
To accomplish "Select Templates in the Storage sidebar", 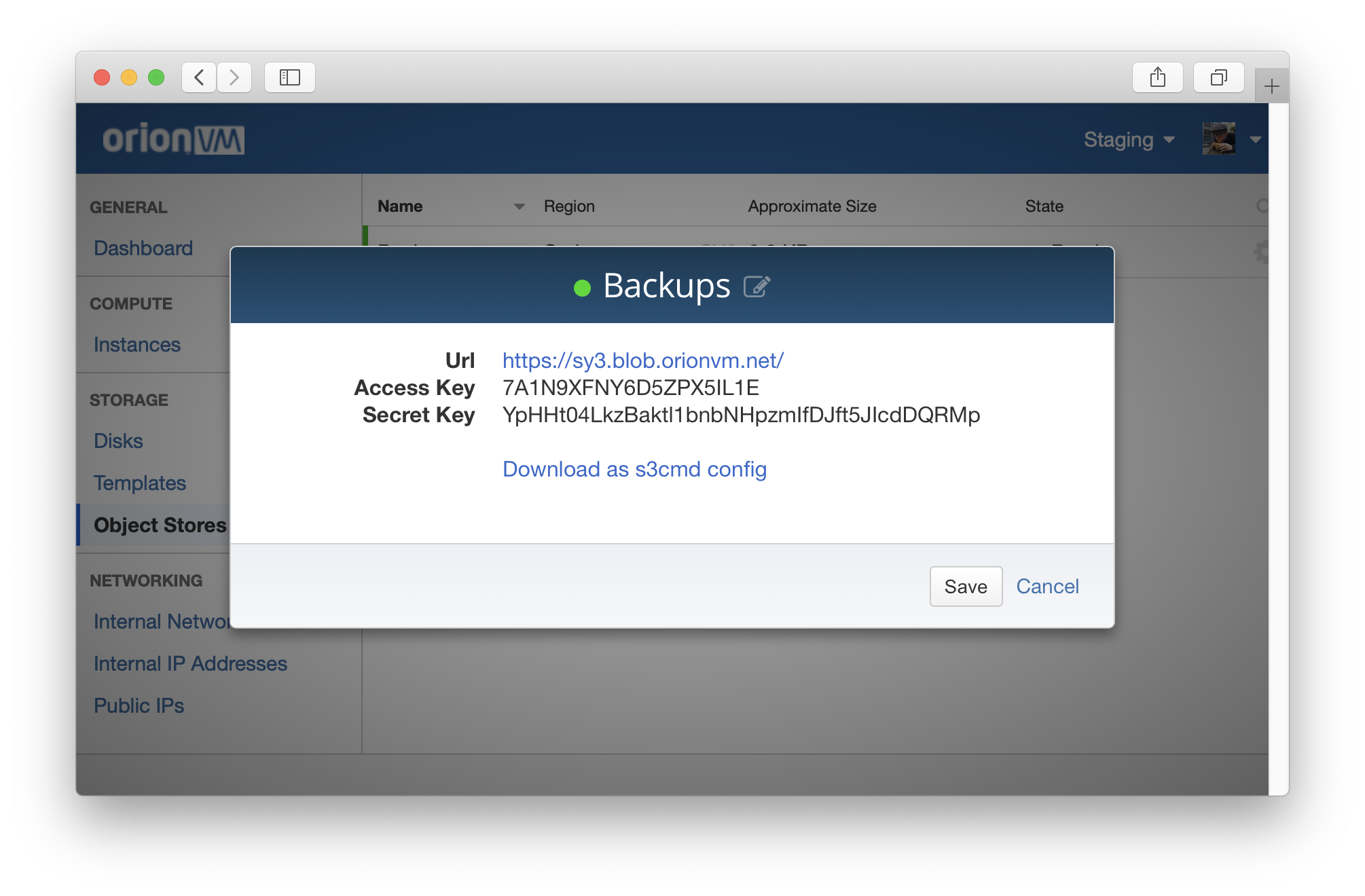I will pyautogui.click(x=140, y=483).
